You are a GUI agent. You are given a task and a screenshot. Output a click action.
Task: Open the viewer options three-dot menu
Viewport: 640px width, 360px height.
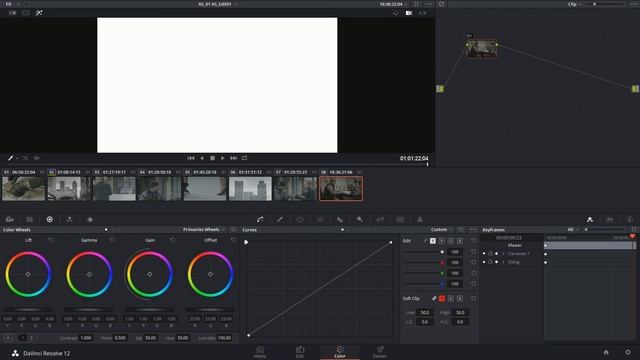coord(428,4)
